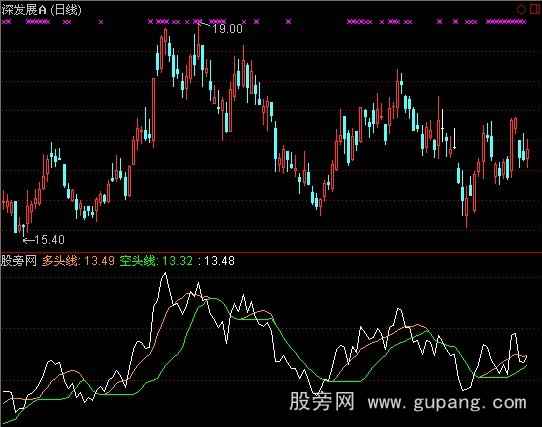The height and width of the screenshot is (427, 542).
Task: Click the 股旁网 indicator name label
Action: [x=19, y=261]
